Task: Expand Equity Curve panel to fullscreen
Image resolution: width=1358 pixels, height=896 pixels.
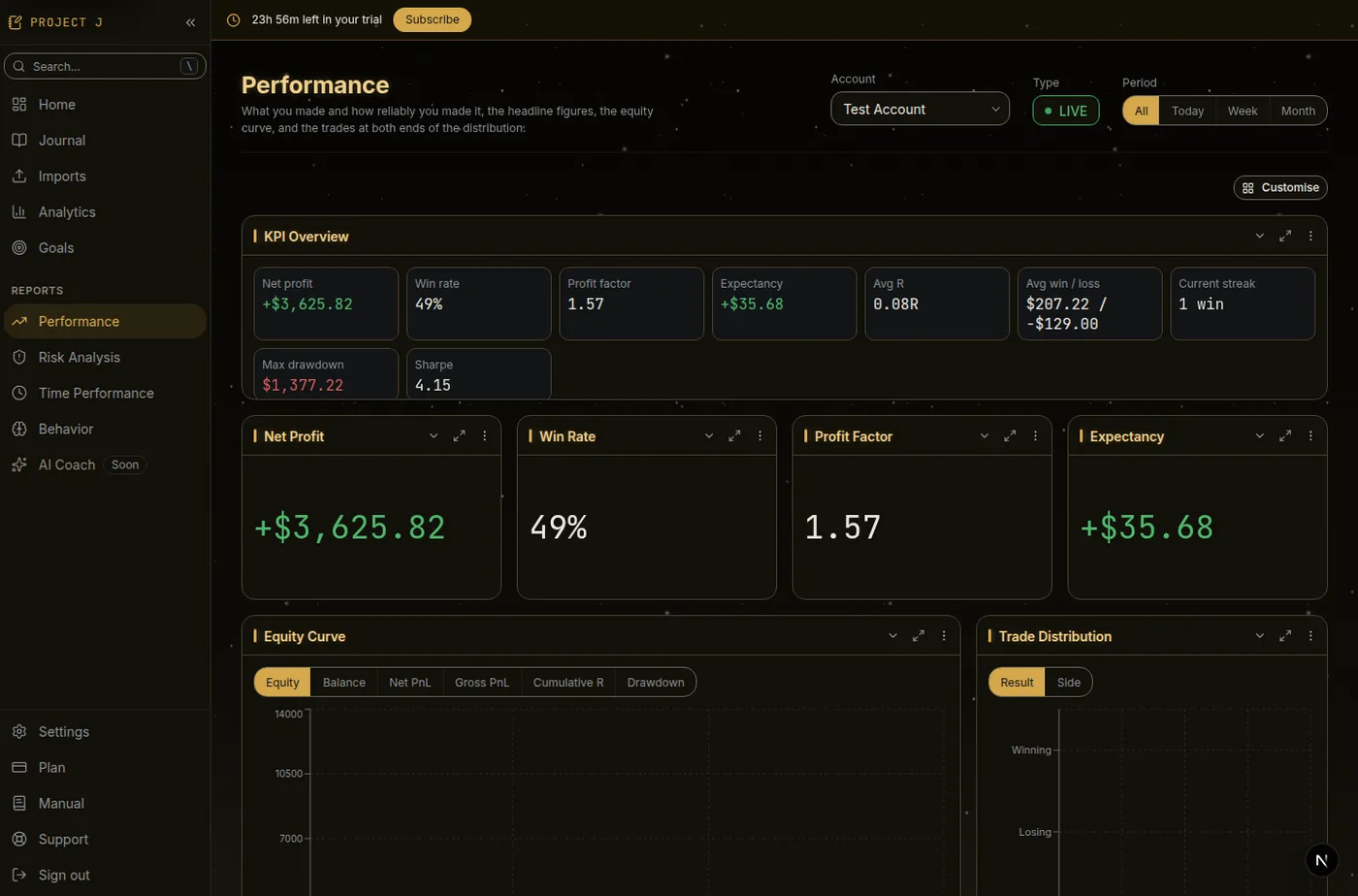Action: (x=919, y=636)
